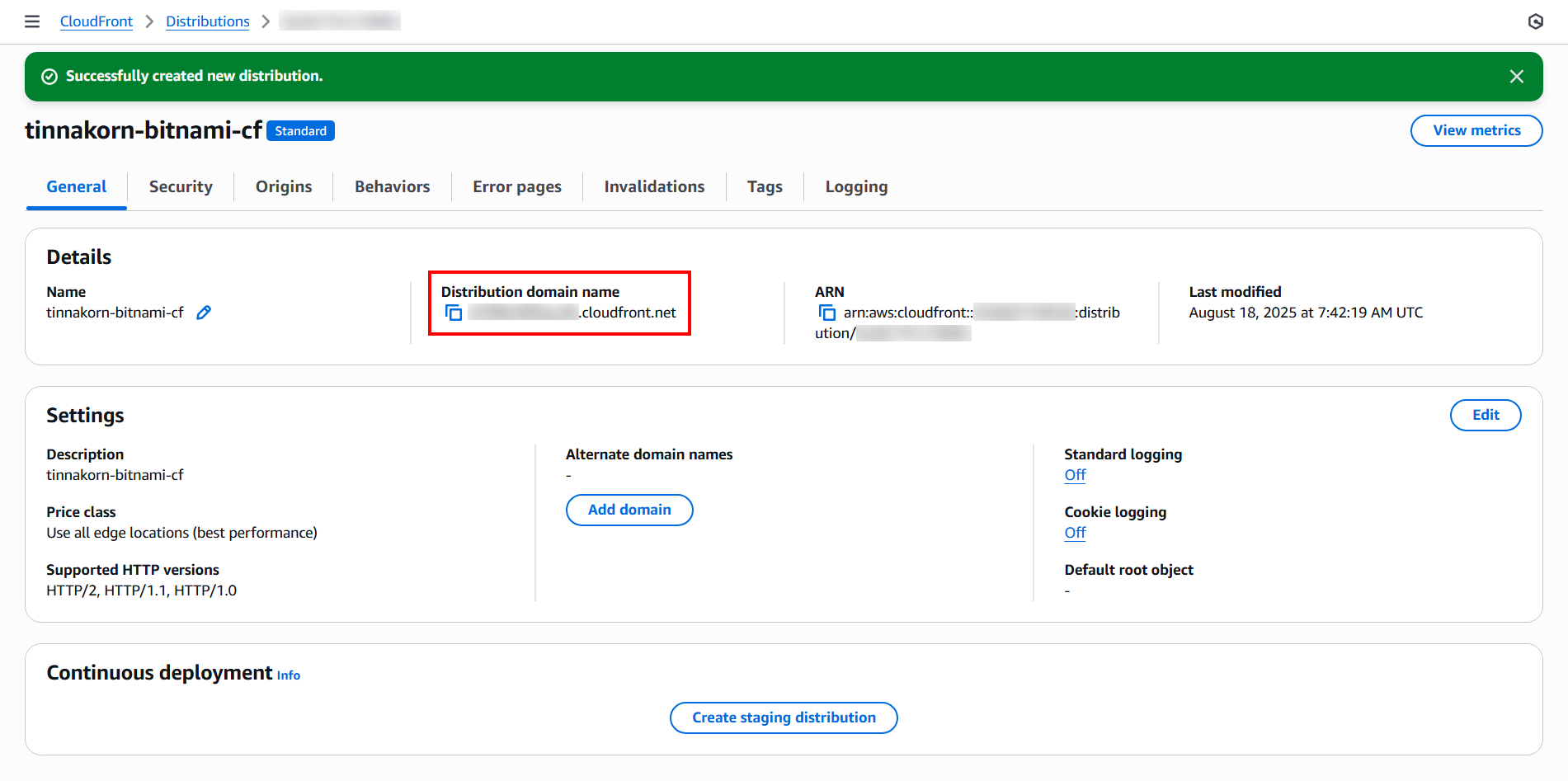Open Continuous deployment Info link

click(289, 675)
